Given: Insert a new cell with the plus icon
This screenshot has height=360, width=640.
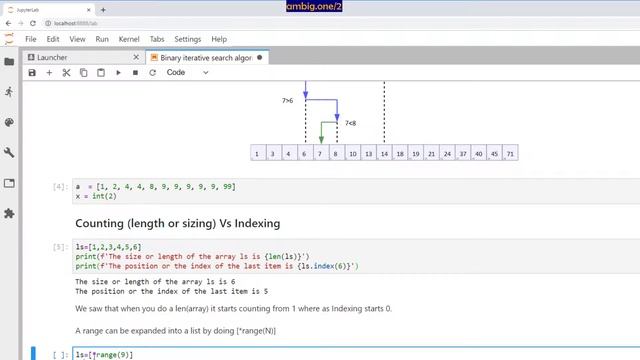Looking at the screenshot, I should [x=49, y=73].
